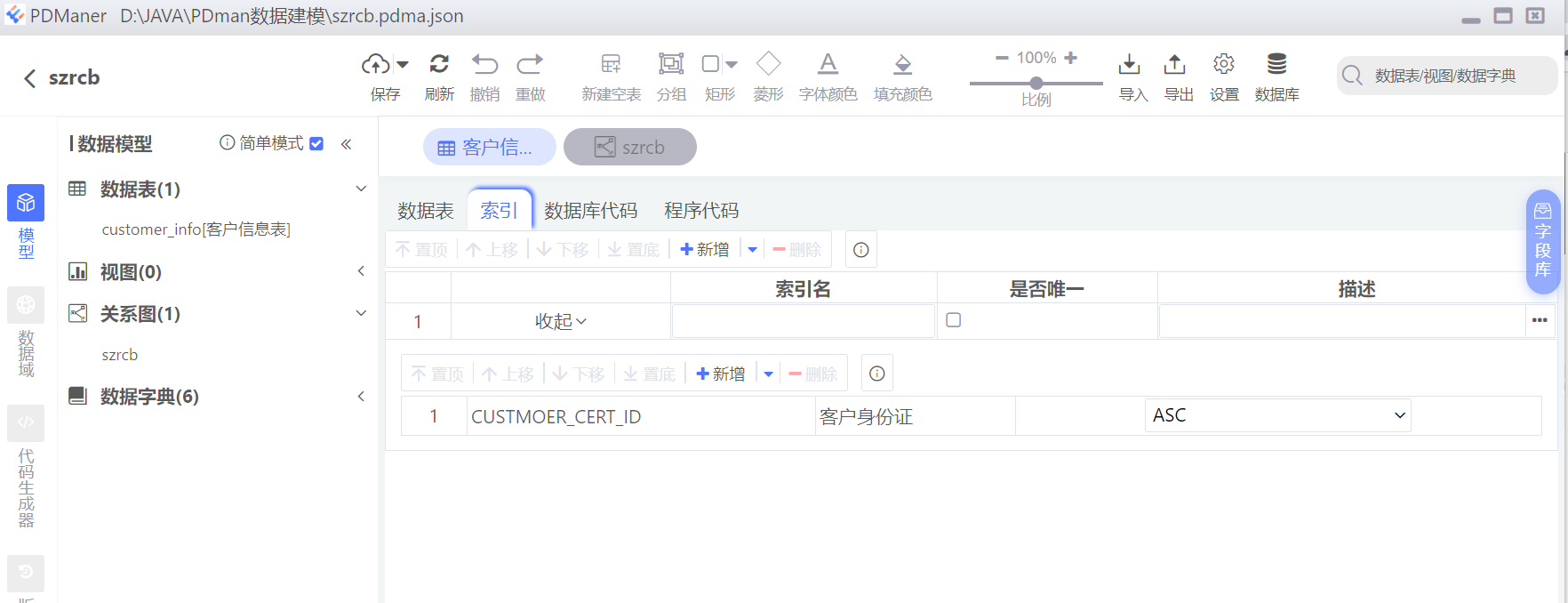
Task: Switch to the szrcb diagram tab
Action: (x=629, y=147)
